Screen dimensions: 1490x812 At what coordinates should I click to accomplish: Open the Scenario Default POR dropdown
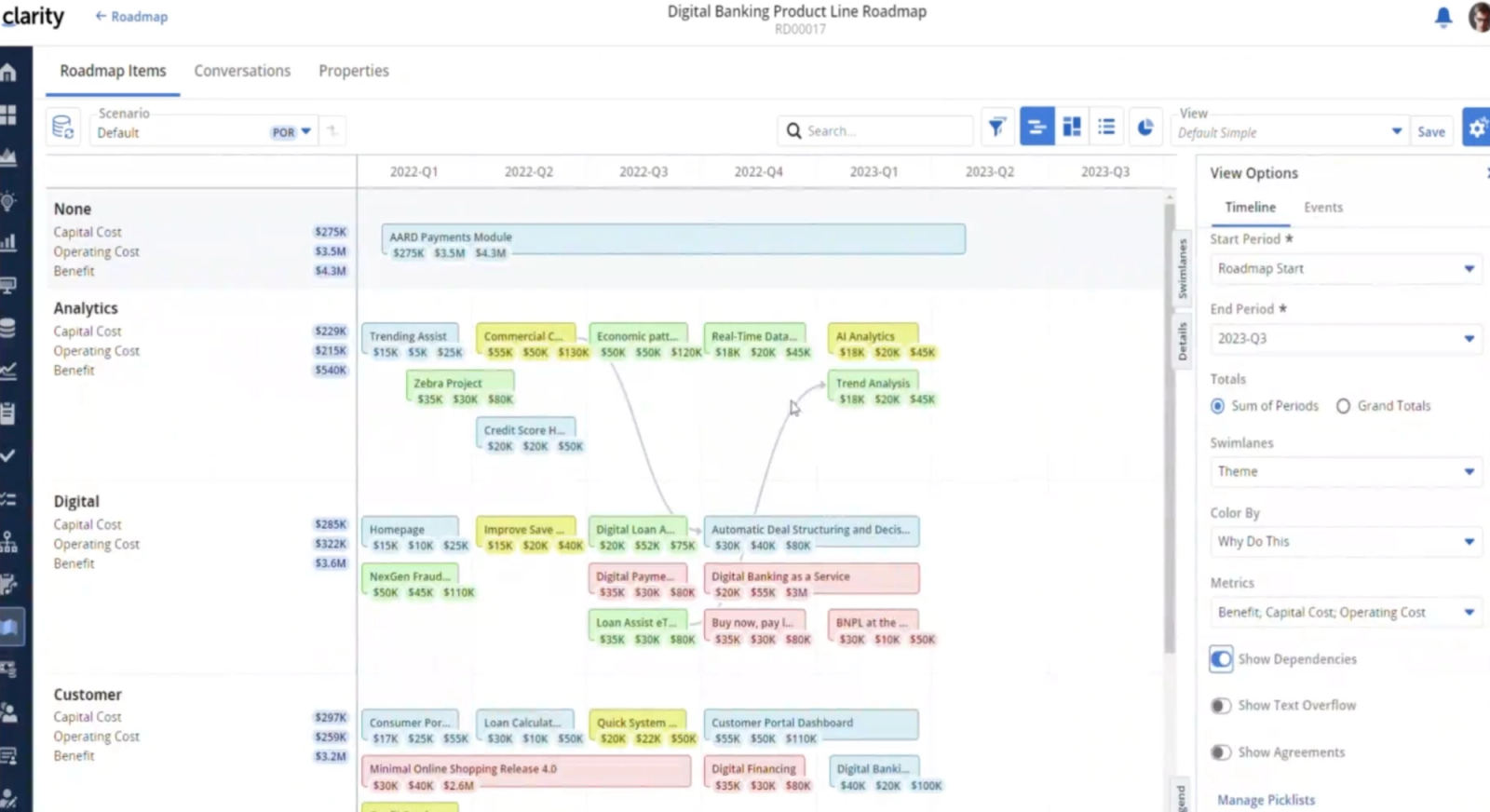[x=203, y=132]
